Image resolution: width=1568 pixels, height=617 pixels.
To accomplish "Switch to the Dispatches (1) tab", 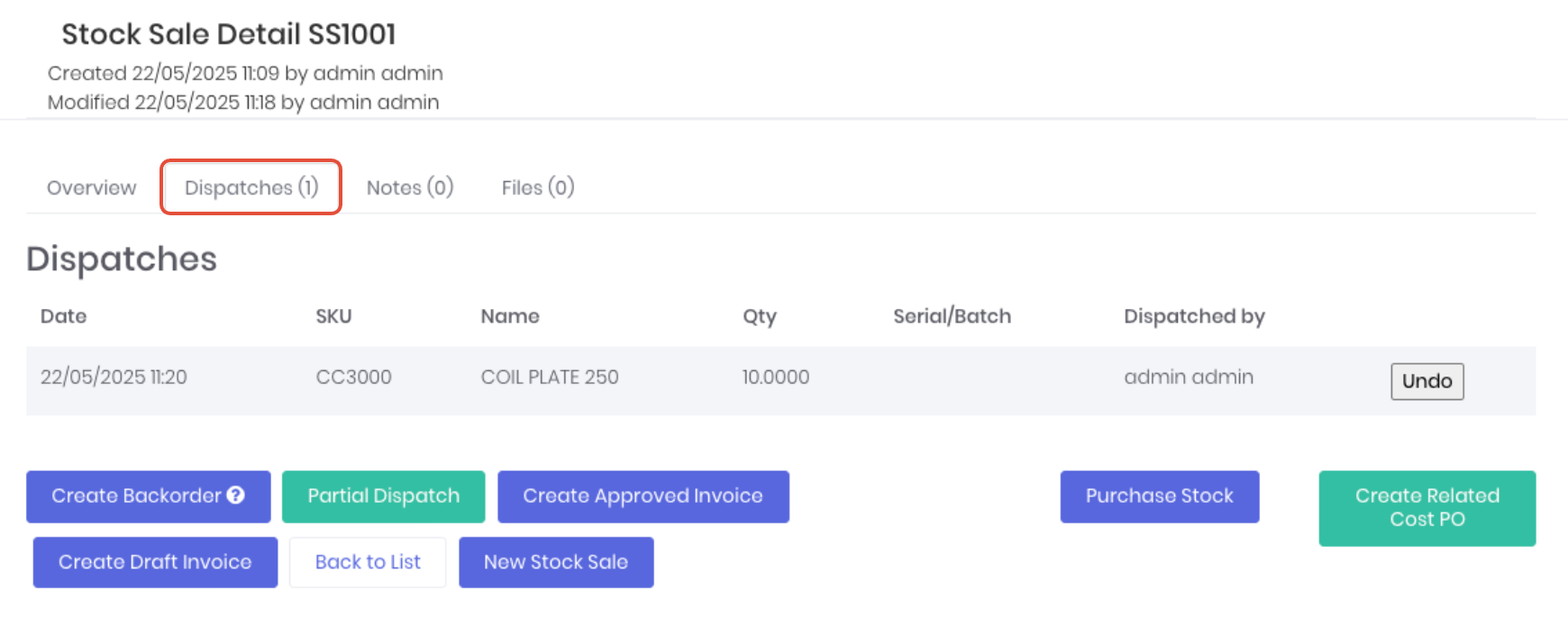I will pos(251,187).
